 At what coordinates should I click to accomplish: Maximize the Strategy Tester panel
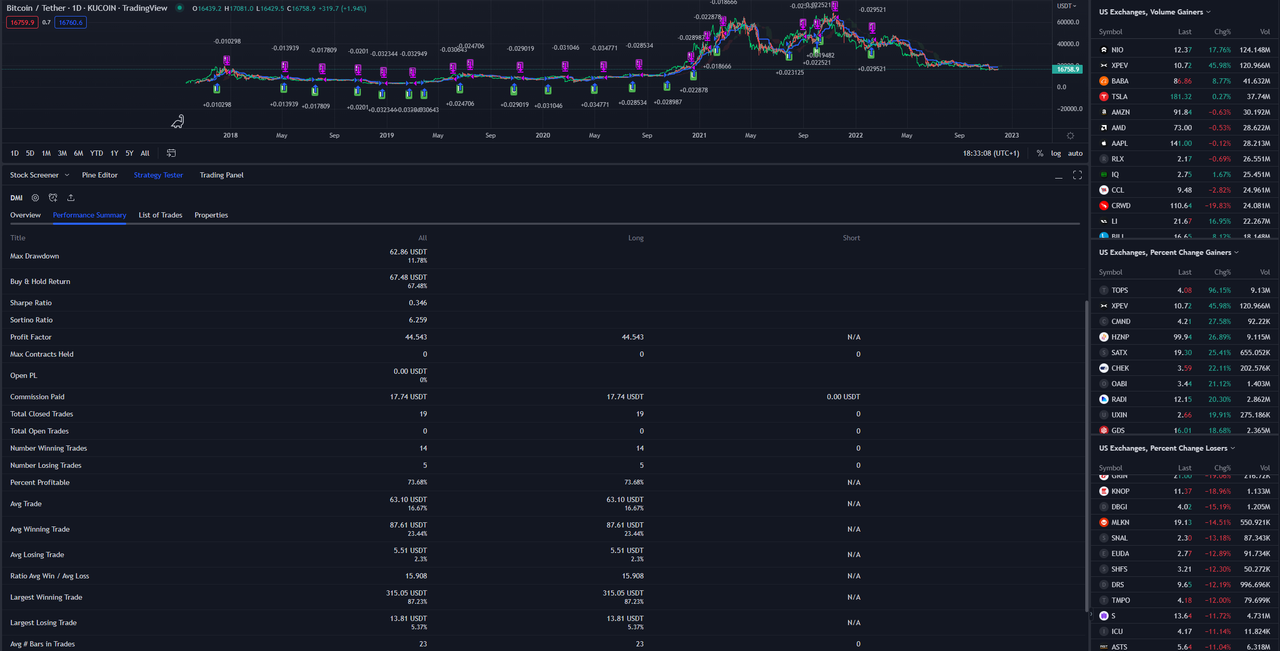coord(1077,175)
